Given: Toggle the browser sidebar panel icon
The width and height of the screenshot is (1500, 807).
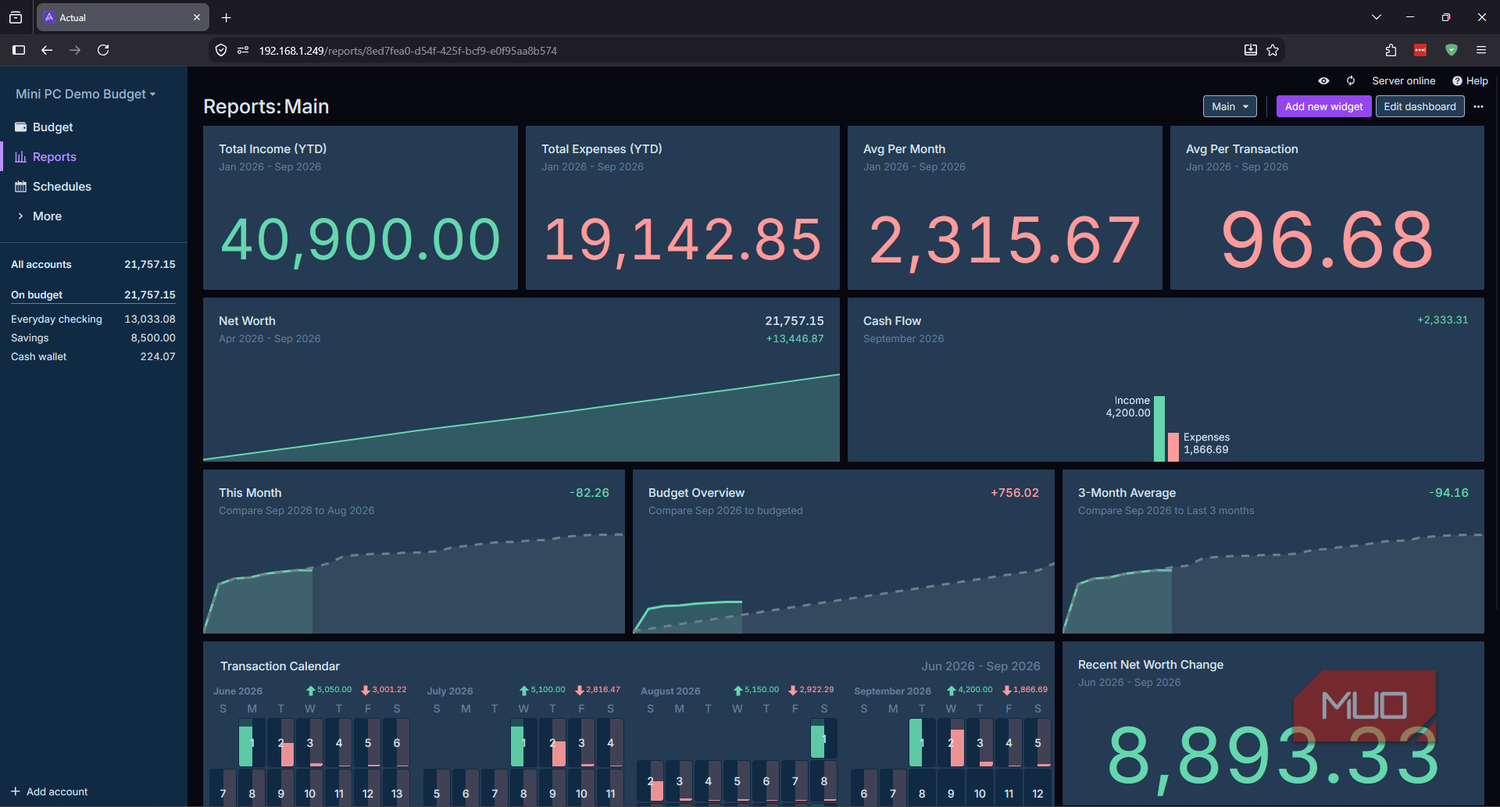Looking at the screenshot, I should pyautogui.click(x=18, y=50).
